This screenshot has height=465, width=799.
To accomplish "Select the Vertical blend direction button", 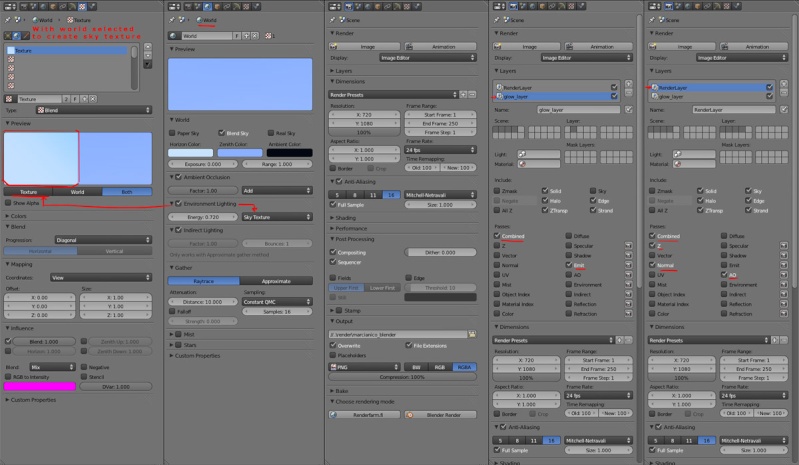I will click(x=114, y=251).
